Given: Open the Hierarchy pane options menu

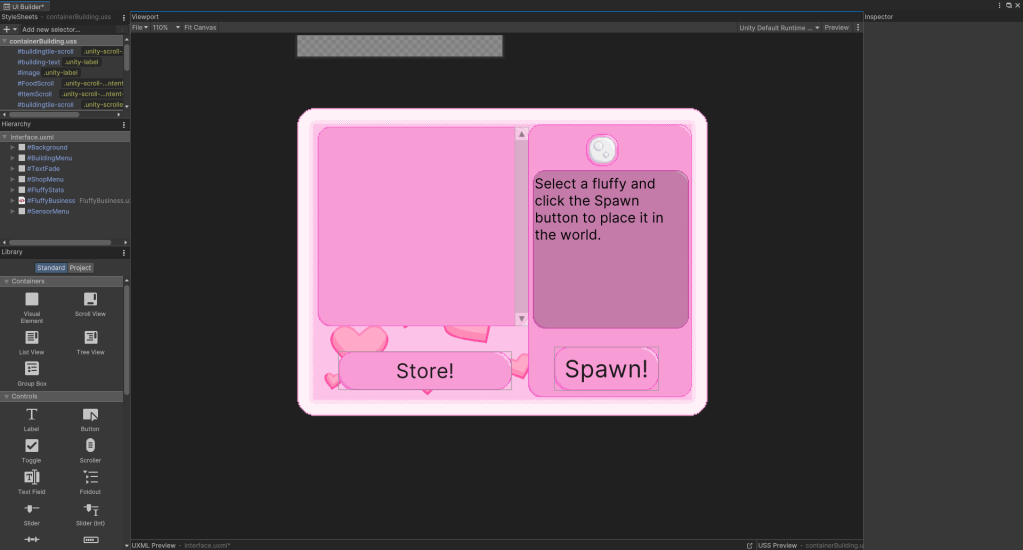Looking at the screenshot, I should 124,125.
